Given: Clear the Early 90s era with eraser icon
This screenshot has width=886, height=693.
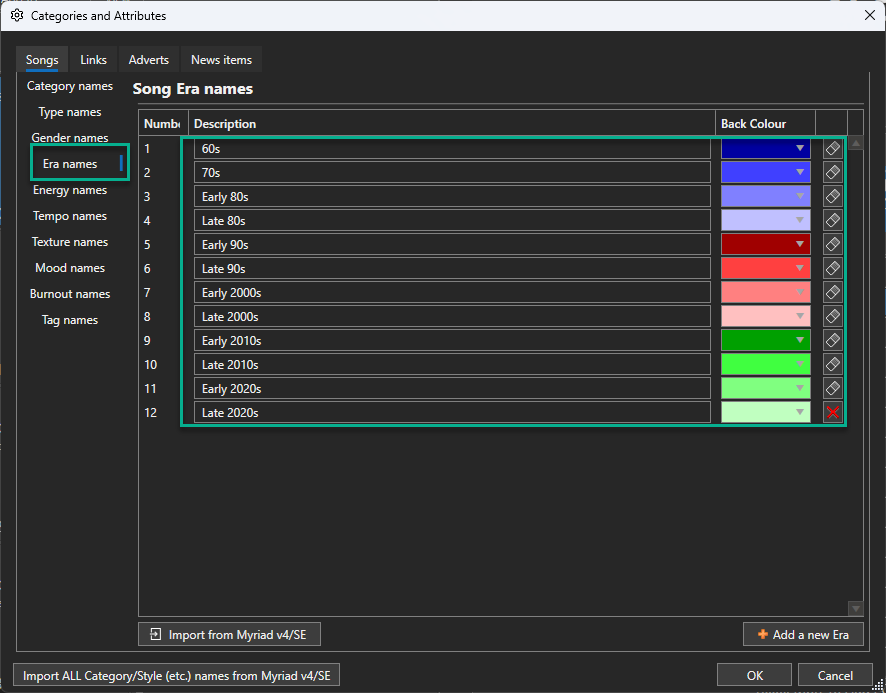Looking at the screenshot, I should (x=832, y=244).
